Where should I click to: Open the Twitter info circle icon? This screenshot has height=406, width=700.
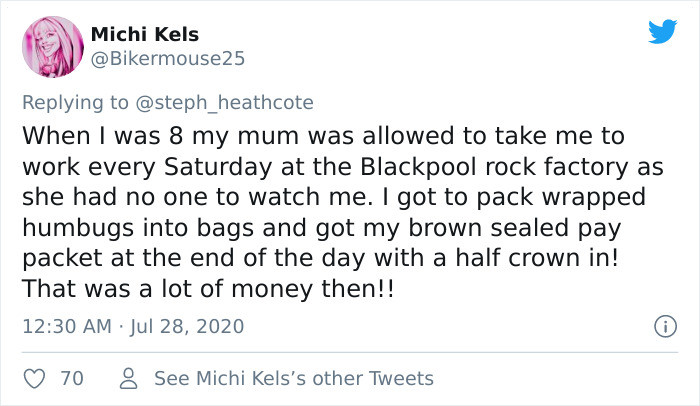coord(660,326)
